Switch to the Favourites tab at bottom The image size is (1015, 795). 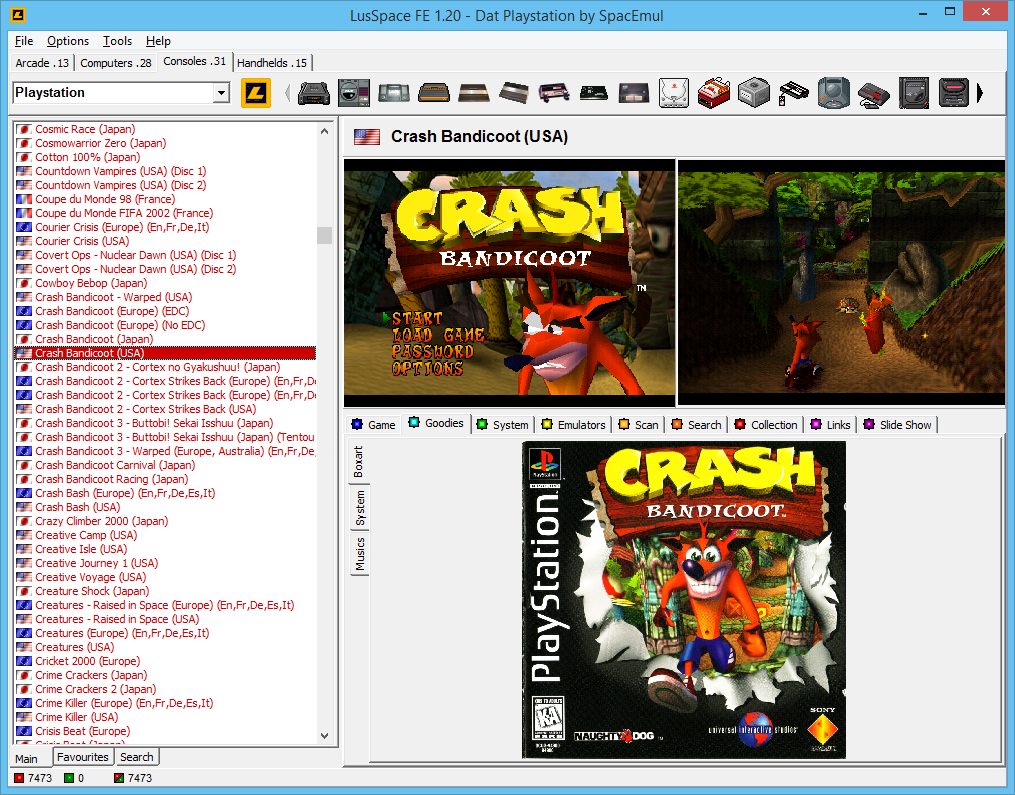82,757
